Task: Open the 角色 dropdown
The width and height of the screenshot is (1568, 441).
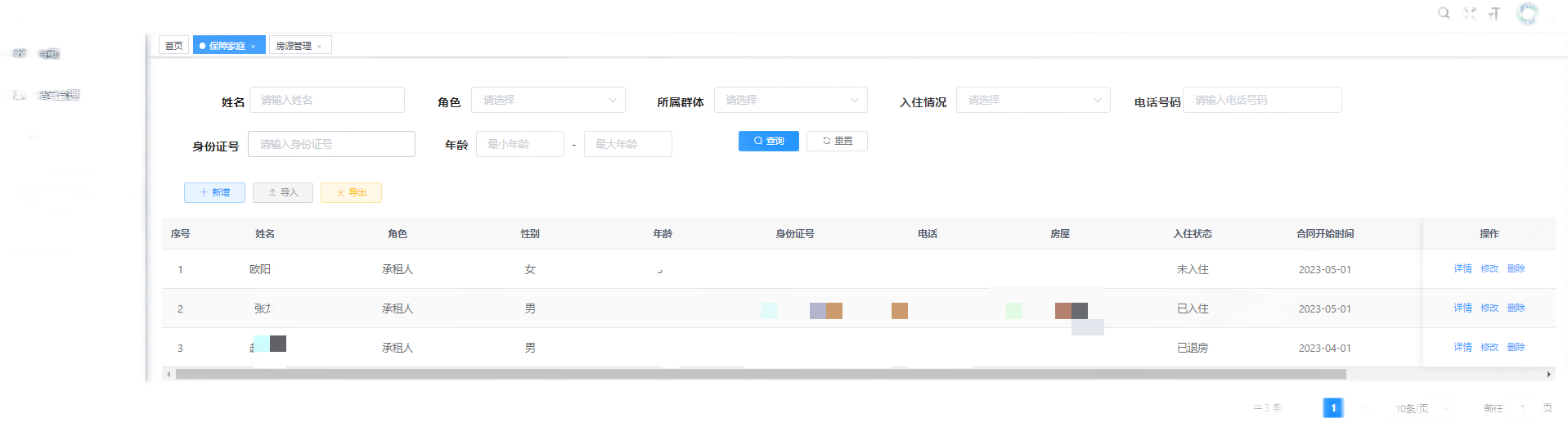Action: click(548, 100)
